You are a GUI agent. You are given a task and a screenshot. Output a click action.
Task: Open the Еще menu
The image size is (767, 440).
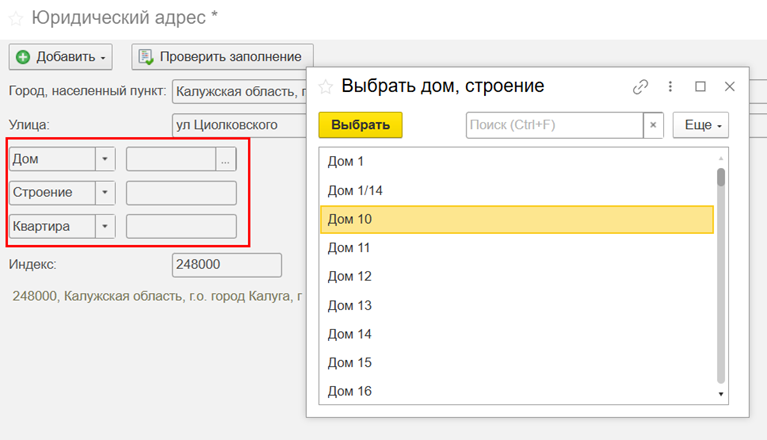[700, 125]
